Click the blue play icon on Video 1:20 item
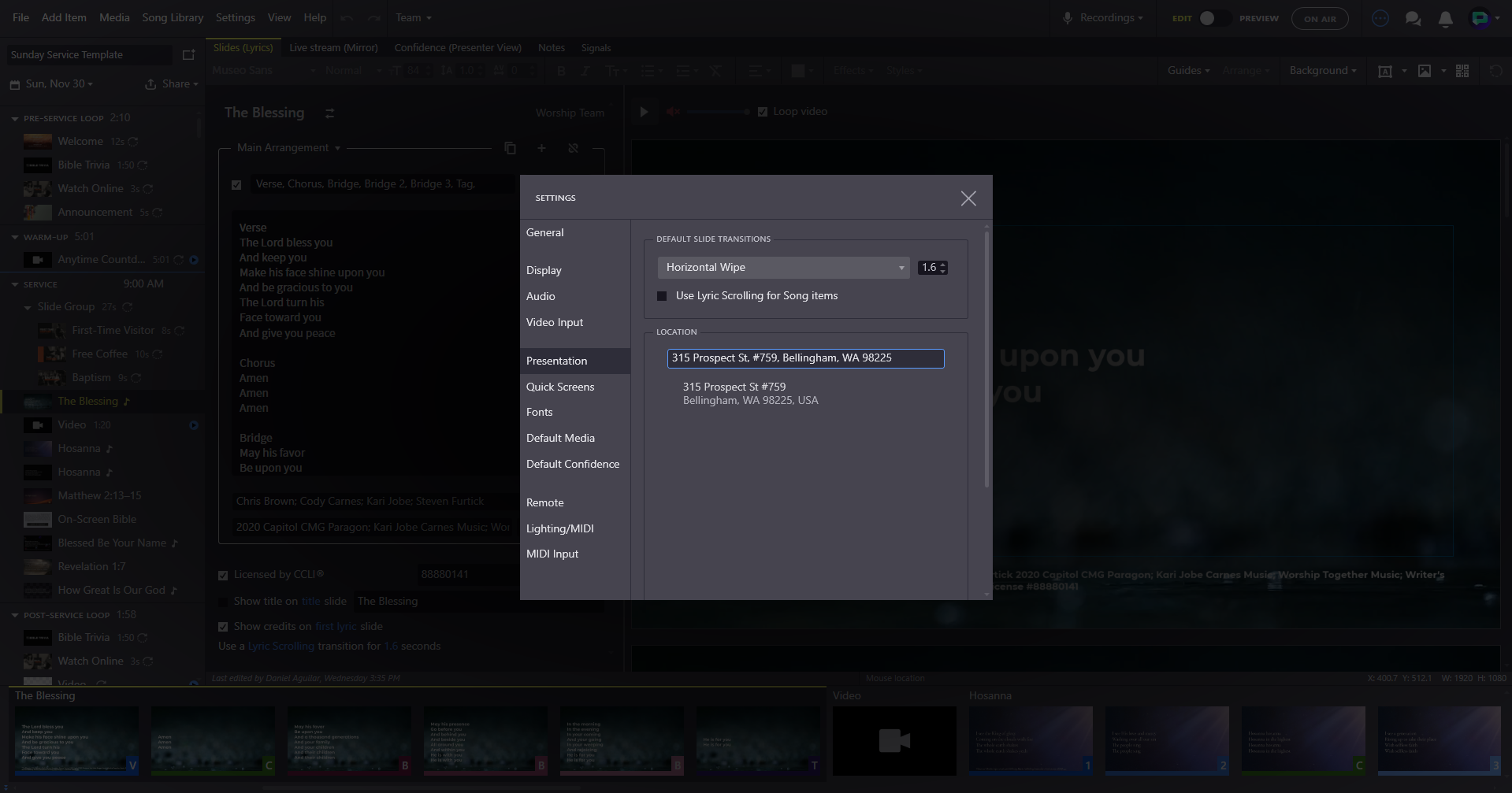 (x=194, y=425)
